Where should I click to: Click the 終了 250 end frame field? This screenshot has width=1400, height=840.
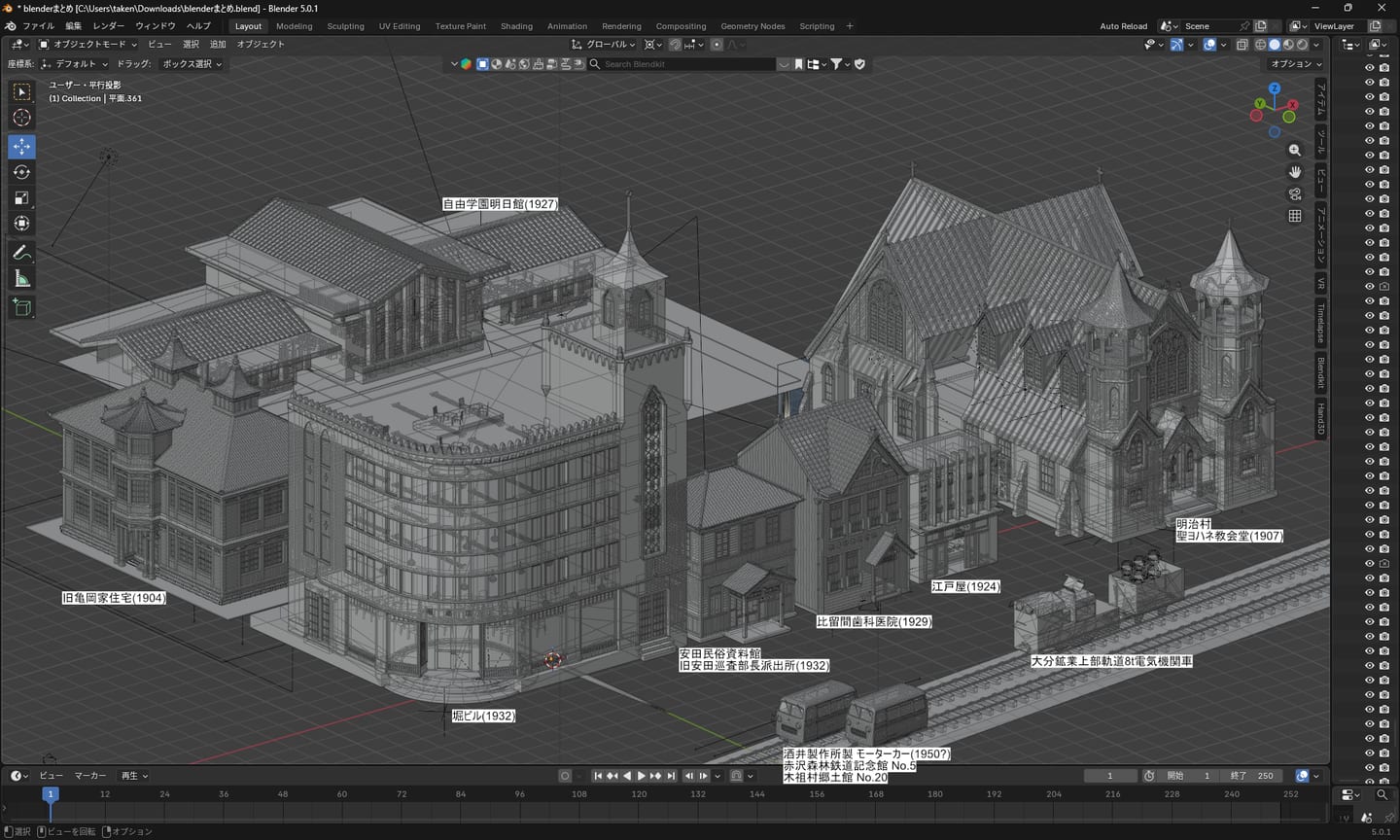pyautogui.click(x=1251, y=776)
